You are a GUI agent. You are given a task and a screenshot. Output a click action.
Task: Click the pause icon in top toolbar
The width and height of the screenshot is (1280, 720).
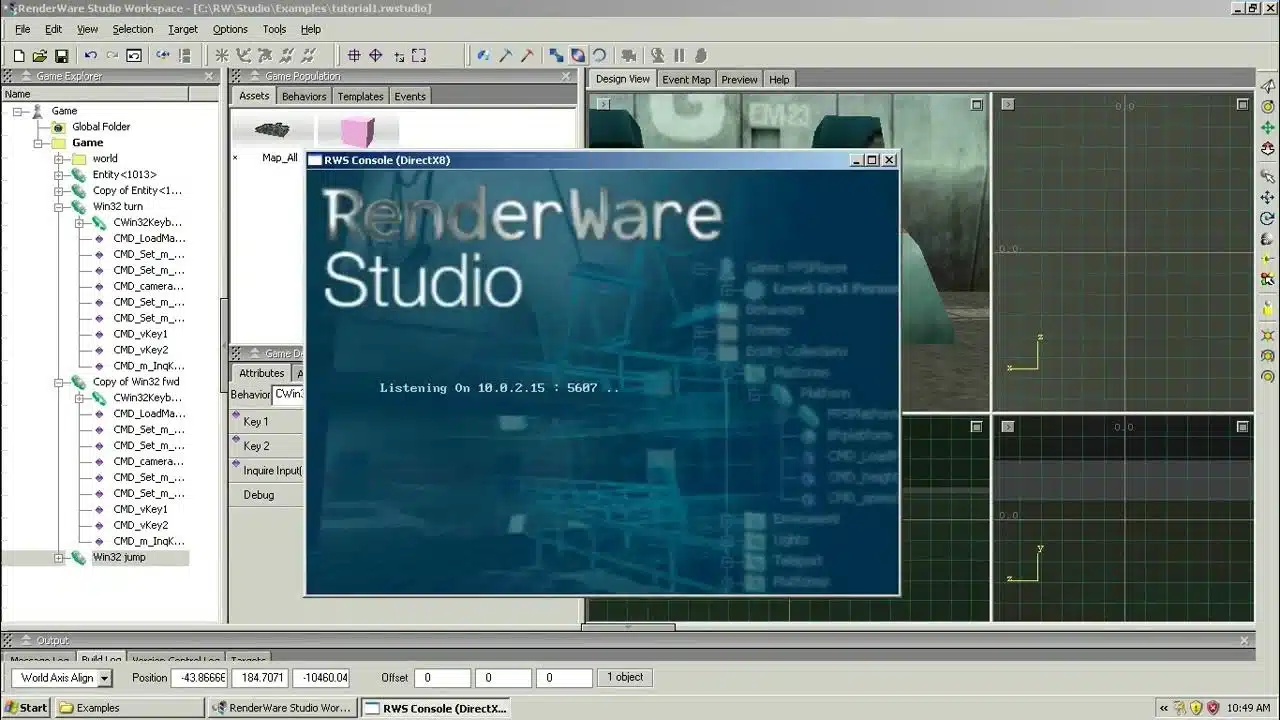click(x=679, y=56)
